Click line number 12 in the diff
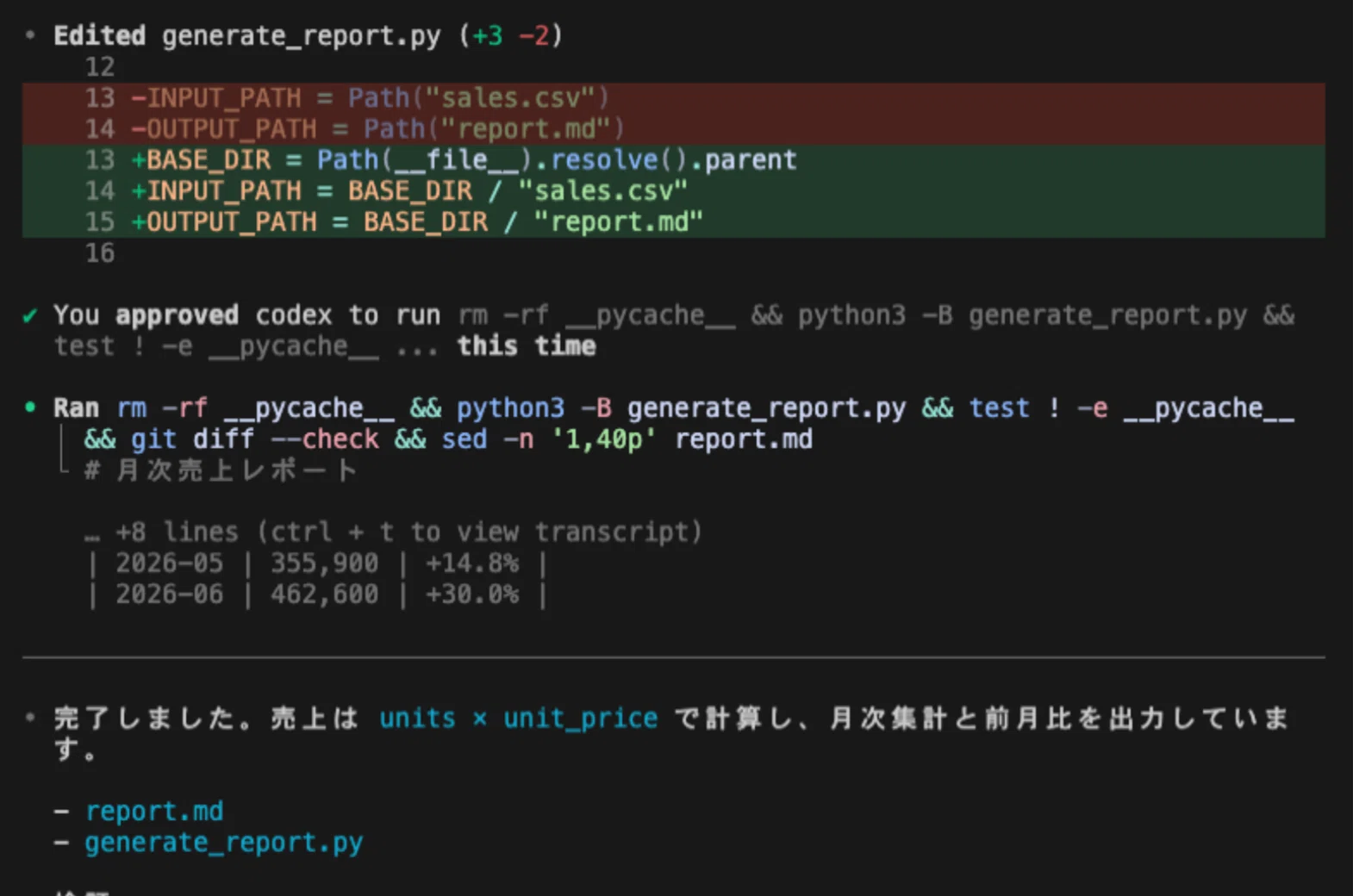 click(x=100, y=66)
